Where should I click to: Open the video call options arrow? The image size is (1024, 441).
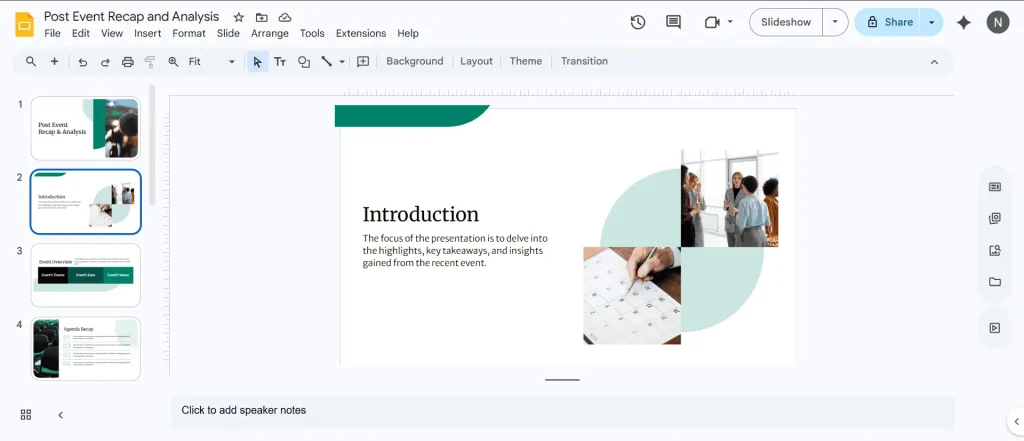730,22
